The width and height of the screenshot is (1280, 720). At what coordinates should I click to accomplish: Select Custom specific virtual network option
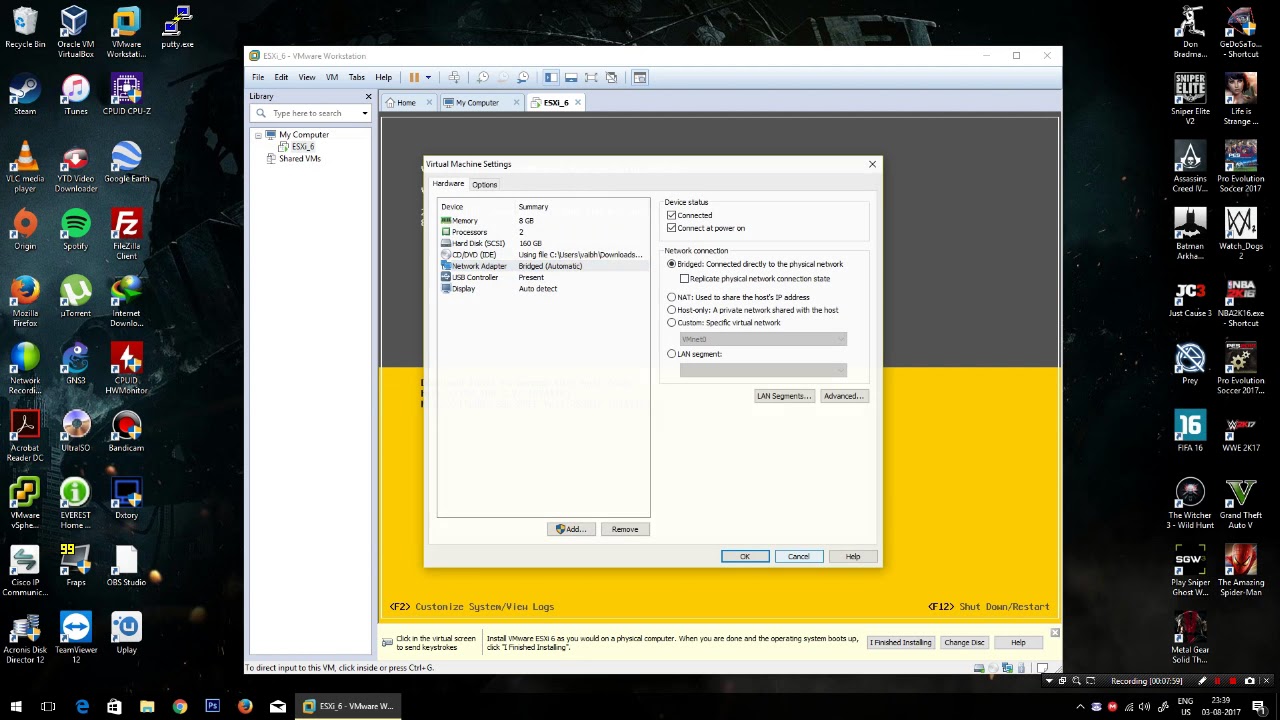coord(671,323)
